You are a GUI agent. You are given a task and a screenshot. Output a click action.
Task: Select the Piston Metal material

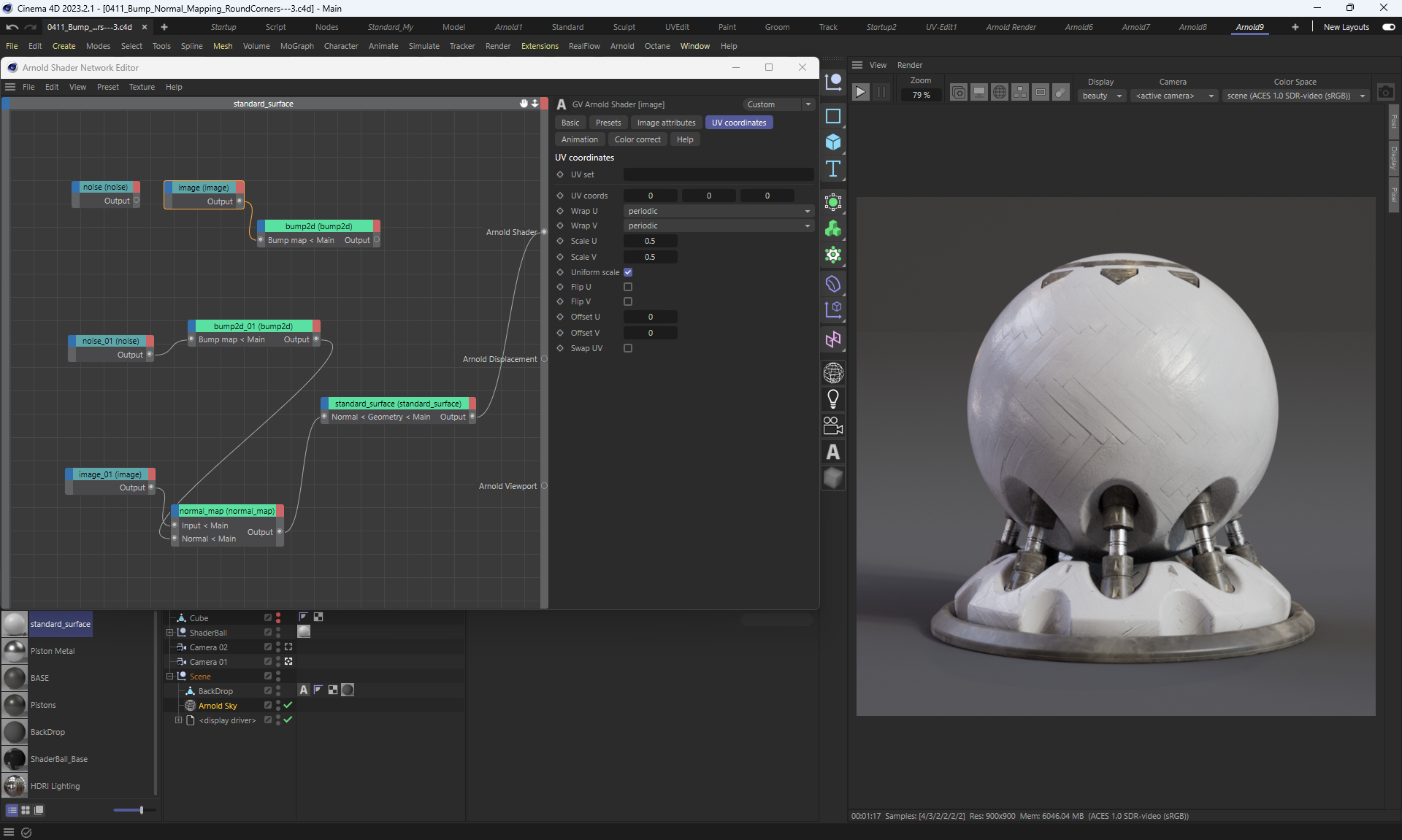coord(53,651)
